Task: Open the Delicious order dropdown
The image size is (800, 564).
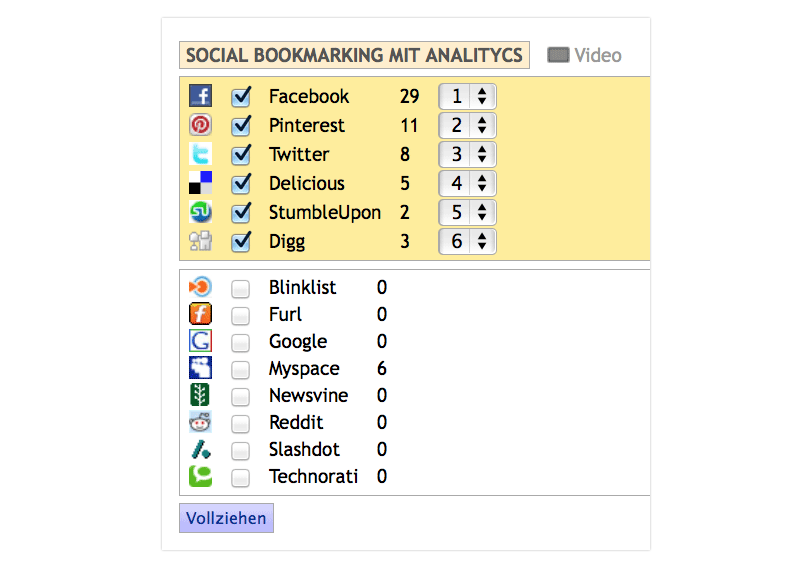Action: click(x=468, y=184)
